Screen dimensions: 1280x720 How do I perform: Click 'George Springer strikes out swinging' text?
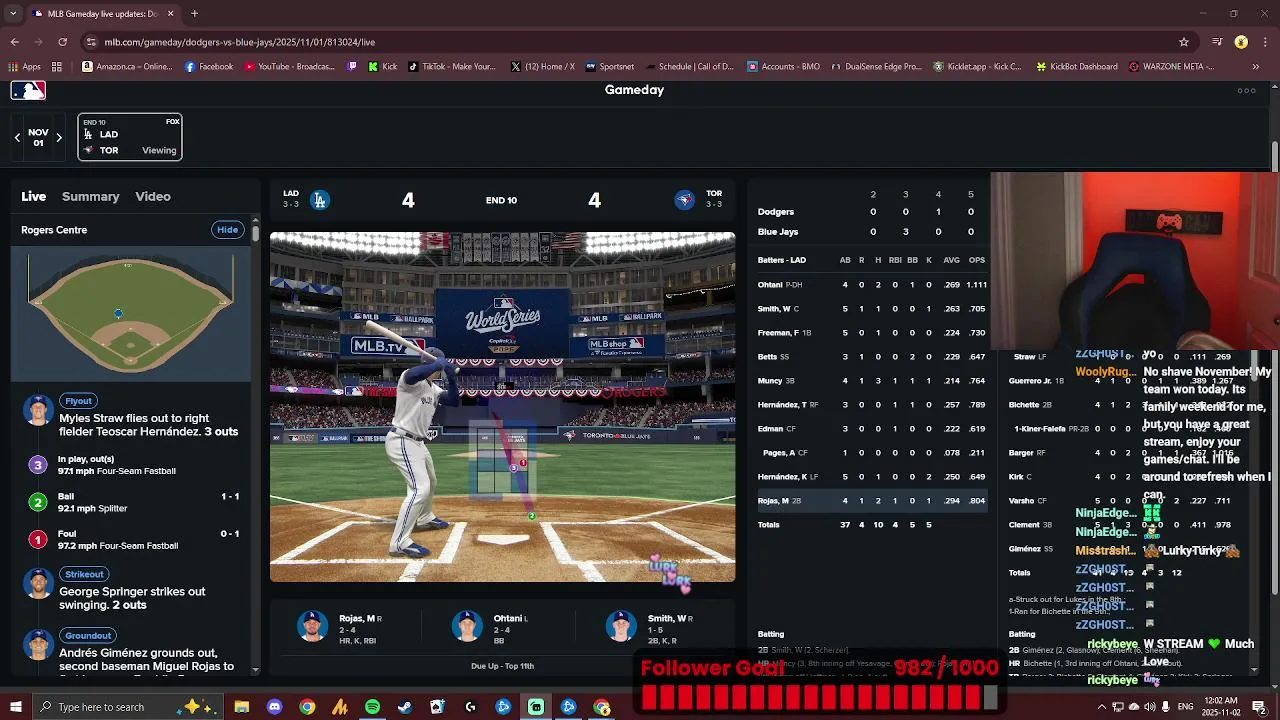click(132, 598)
